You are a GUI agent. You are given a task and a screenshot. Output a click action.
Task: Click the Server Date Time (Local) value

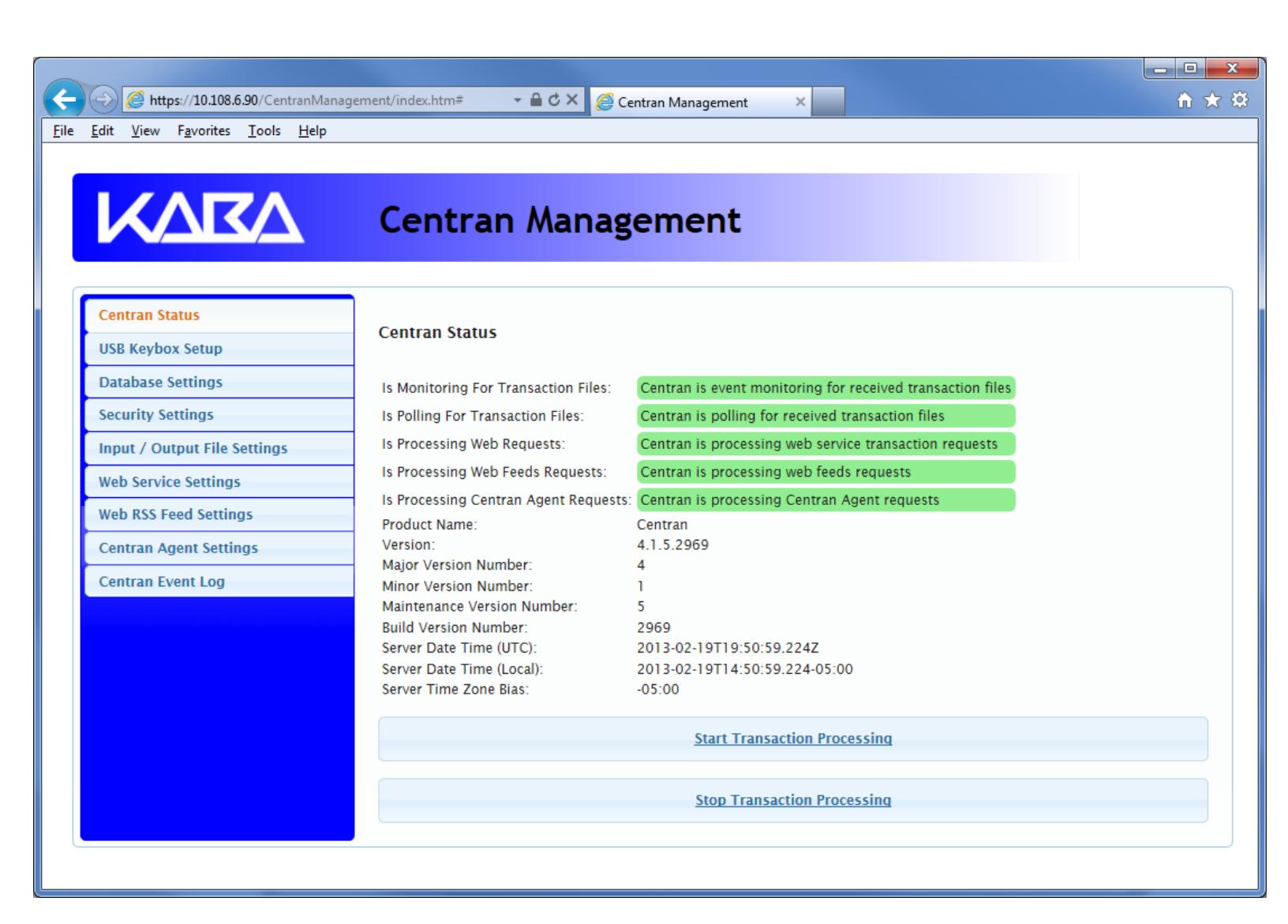(744, 669)
